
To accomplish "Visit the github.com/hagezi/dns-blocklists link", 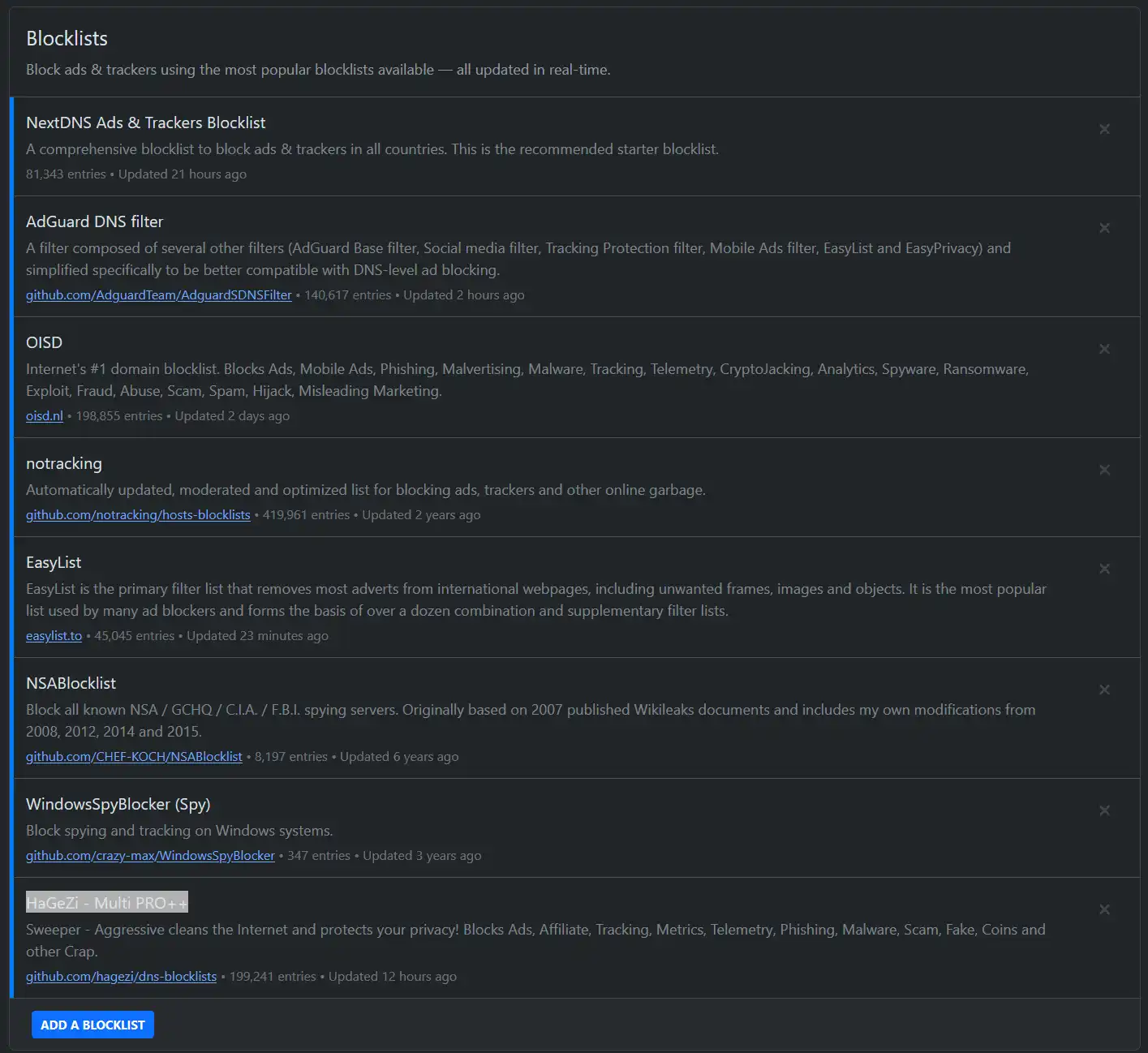I will (122, 977).
